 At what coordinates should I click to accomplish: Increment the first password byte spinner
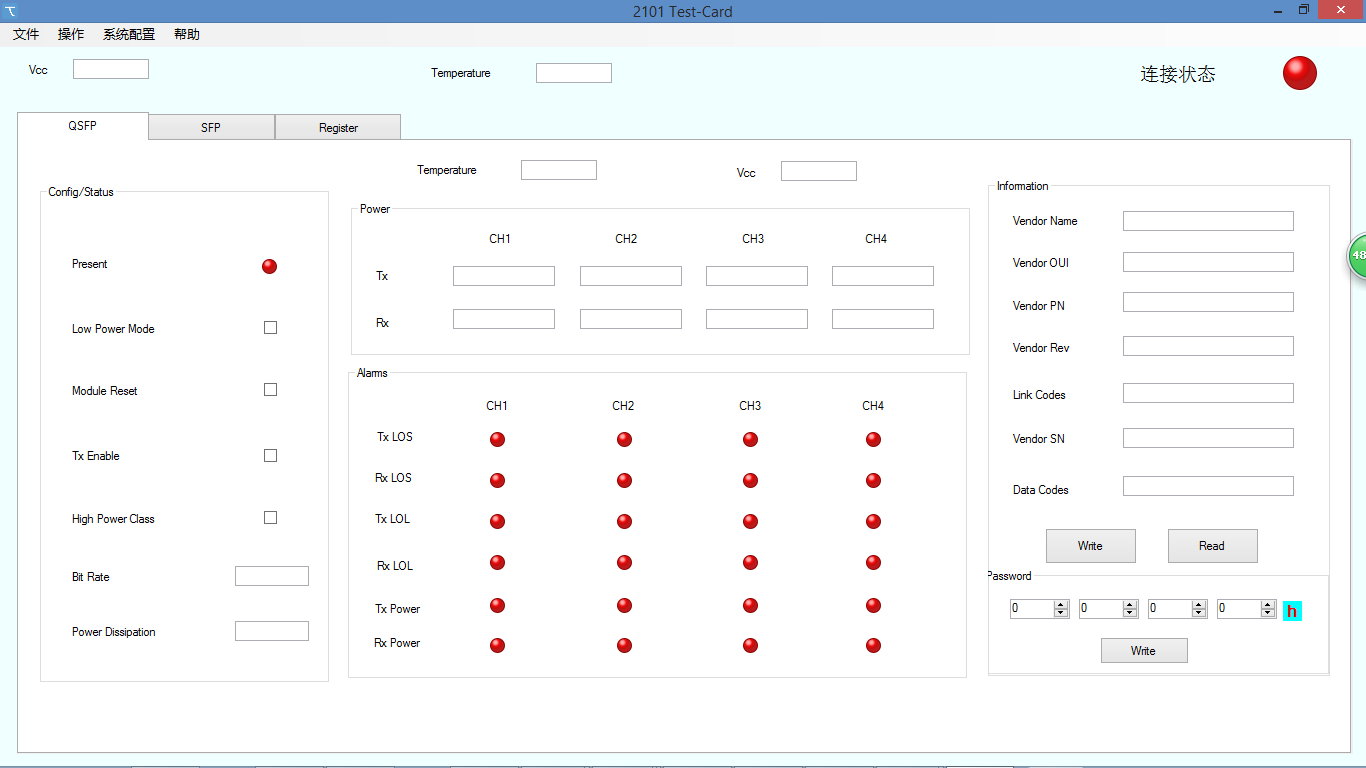pyautogui.click(x=1062, y=604)
